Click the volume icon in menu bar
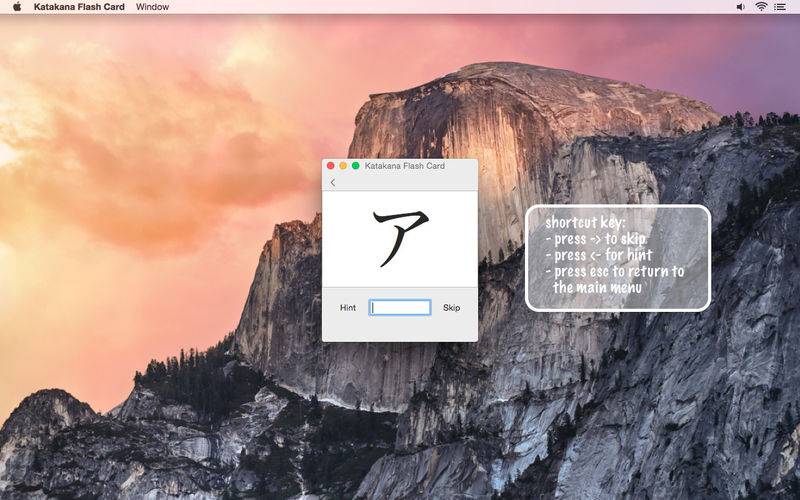The width and height of the screenshot is (800, 500). 740,7
